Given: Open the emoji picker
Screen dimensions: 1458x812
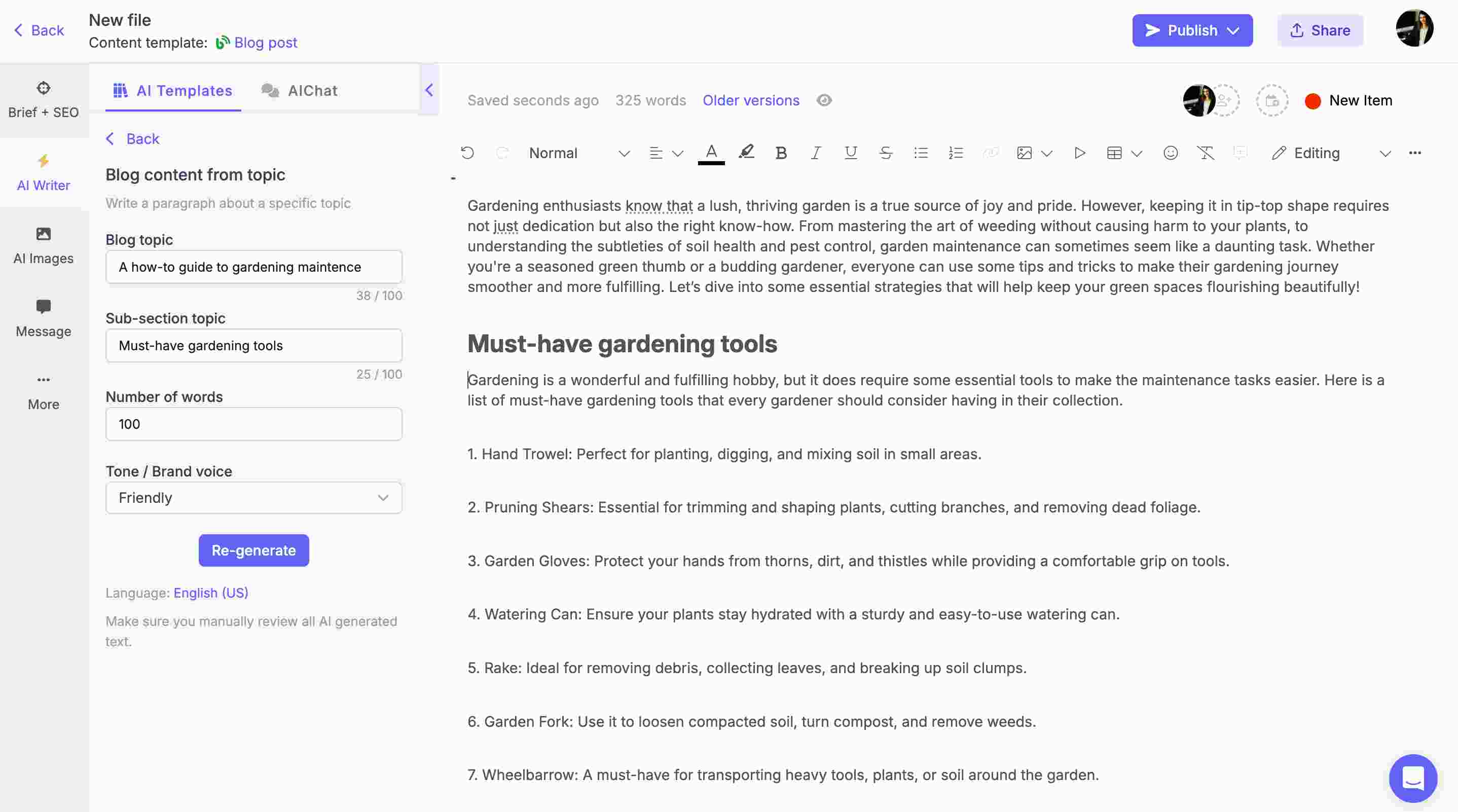Looking at the screenshot, I should coord(1171,153).
